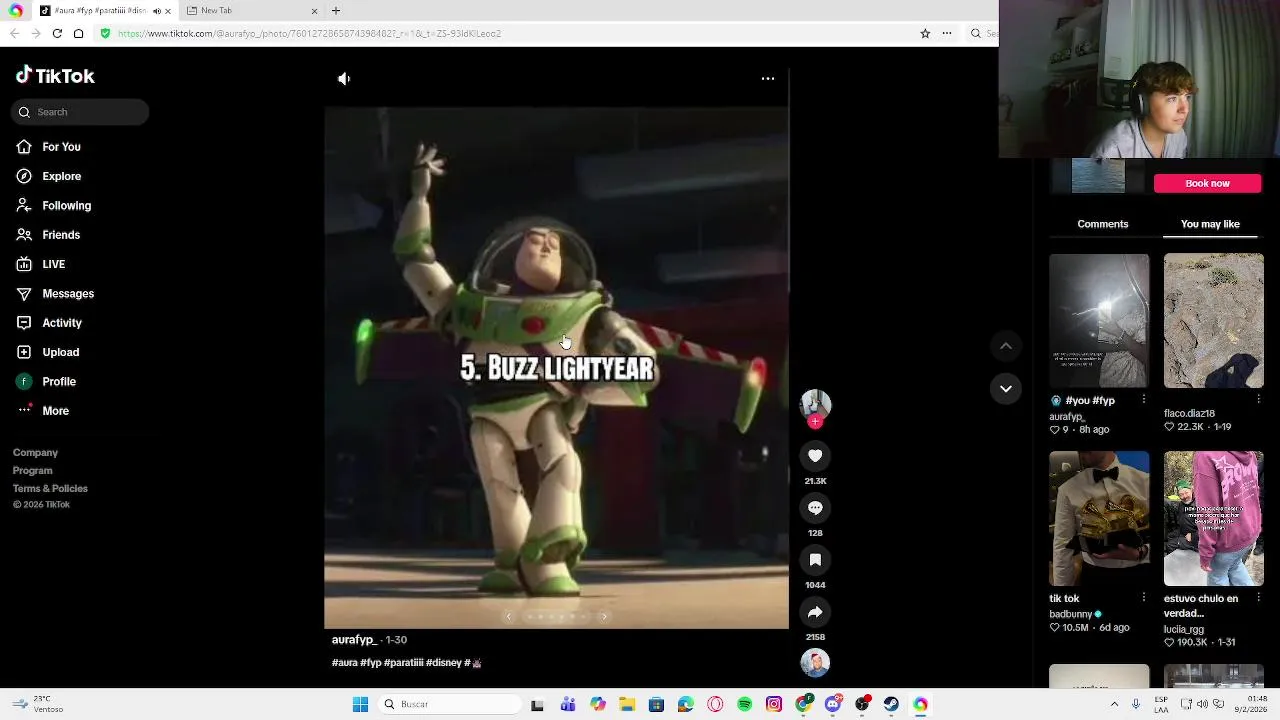Click the #aura hashtag in caption
1280x720 pixels.
coord(344,663)
